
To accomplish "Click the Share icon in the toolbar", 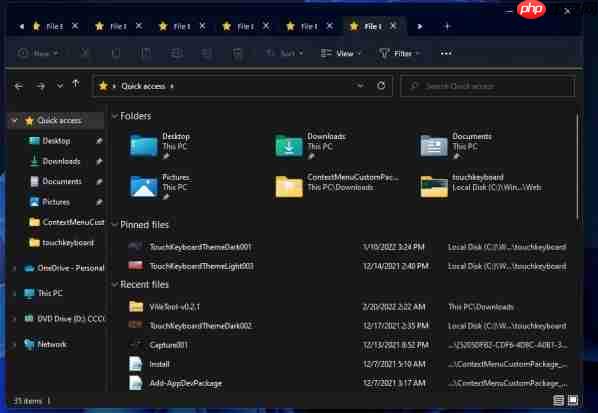I will pos(207,53).
